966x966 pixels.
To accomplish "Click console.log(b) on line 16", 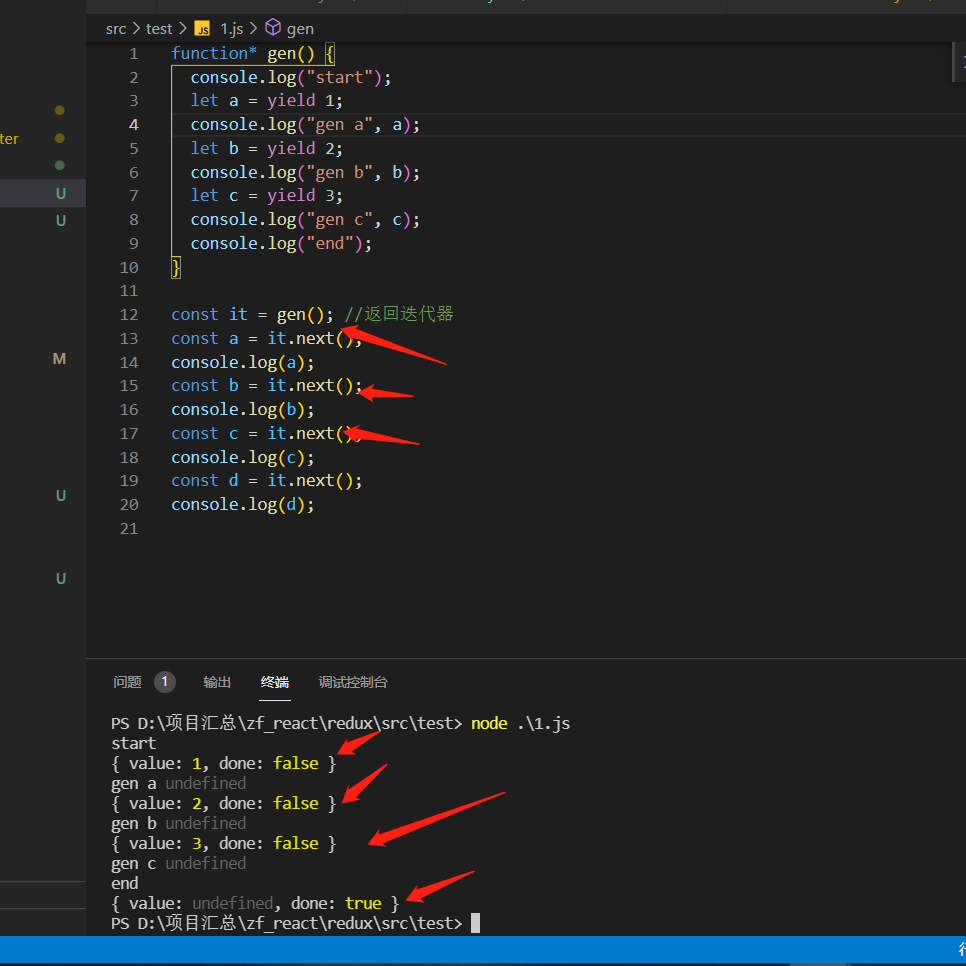I will (243, 410).
